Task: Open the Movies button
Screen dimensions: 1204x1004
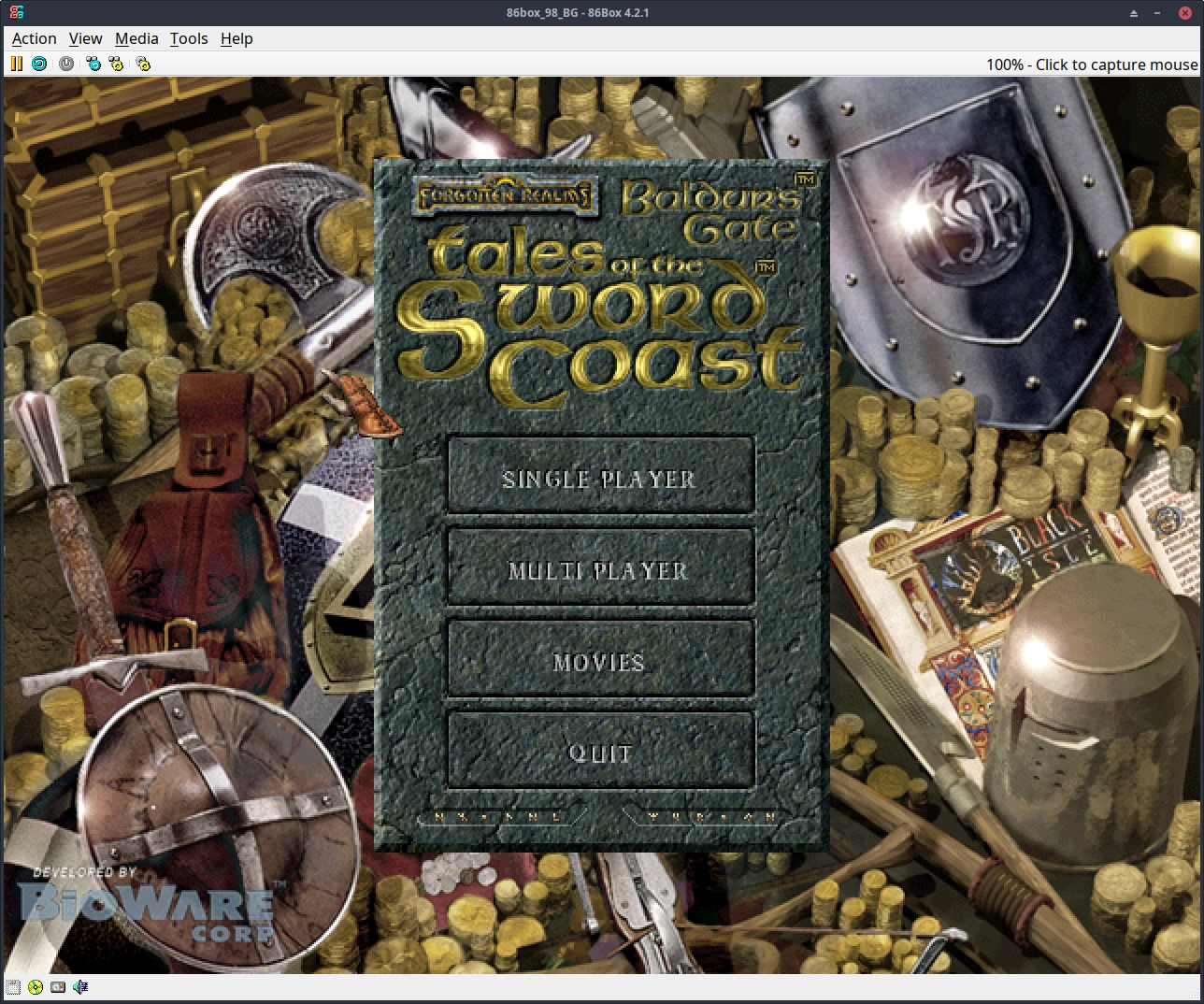Action: click(x=600, y=659)
